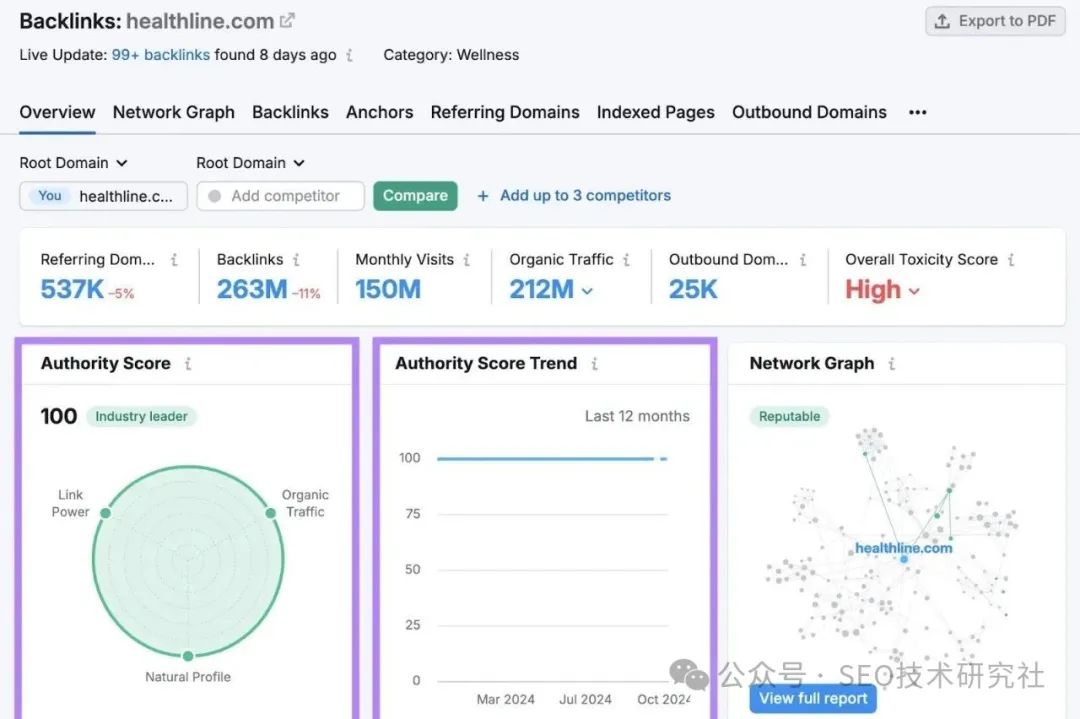Image resolution: width=1080 pixels, height=719 pixels.
Task: Open the 150M monthly visits value
Action: [x=388, y=289]
